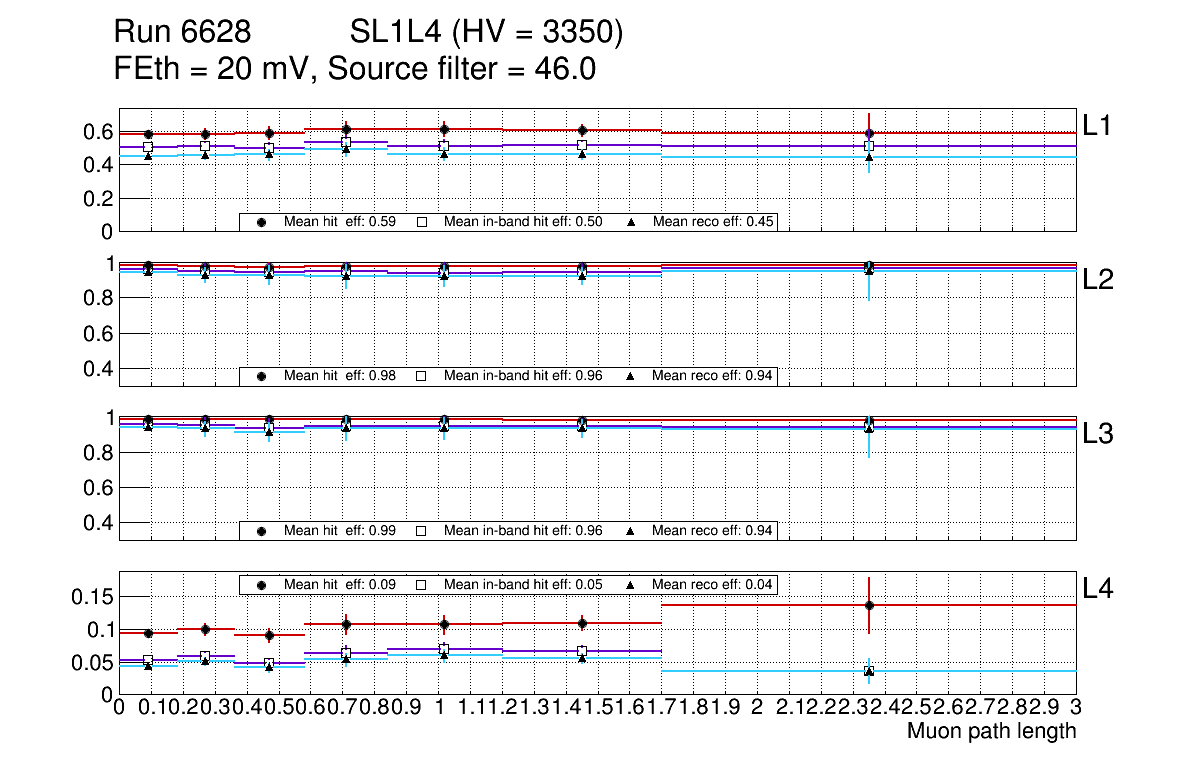Screen dimensions: 1196x772
Task: Click the filled circle legend marker in L1 panel
Action: [261, 222]
